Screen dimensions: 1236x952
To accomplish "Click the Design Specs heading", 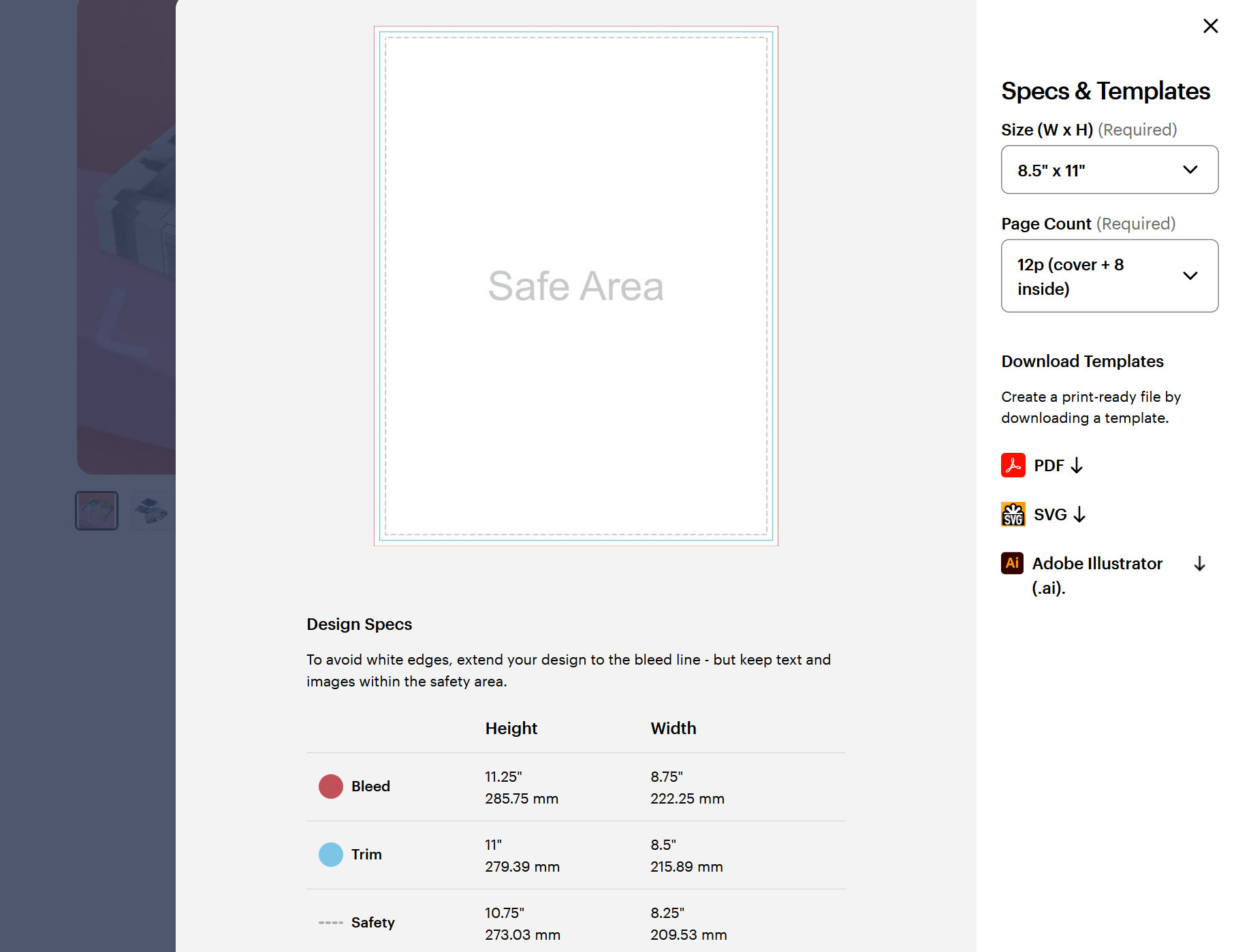I will (360, 624).
